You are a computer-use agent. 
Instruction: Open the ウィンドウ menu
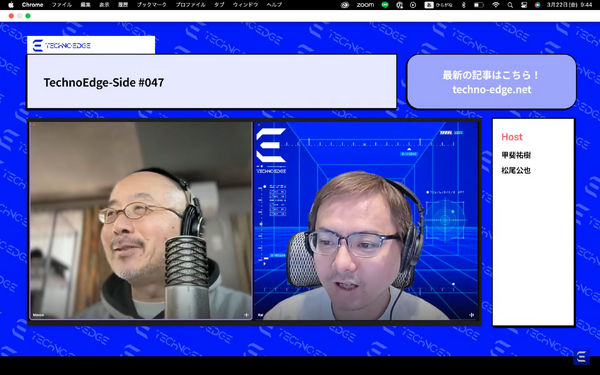(x=245, y=5)
